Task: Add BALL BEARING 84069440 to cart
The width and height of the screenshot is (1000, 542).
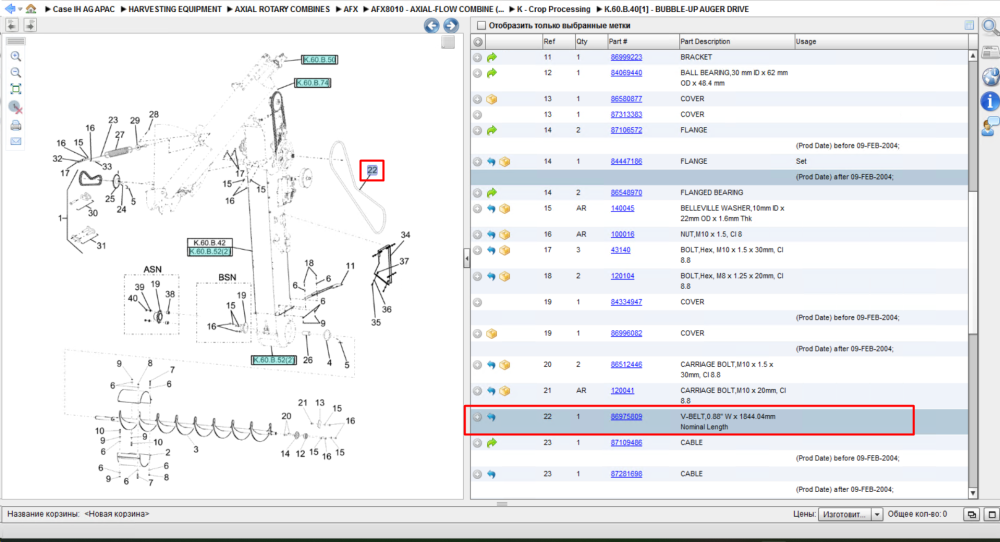Action: (478, 73)
